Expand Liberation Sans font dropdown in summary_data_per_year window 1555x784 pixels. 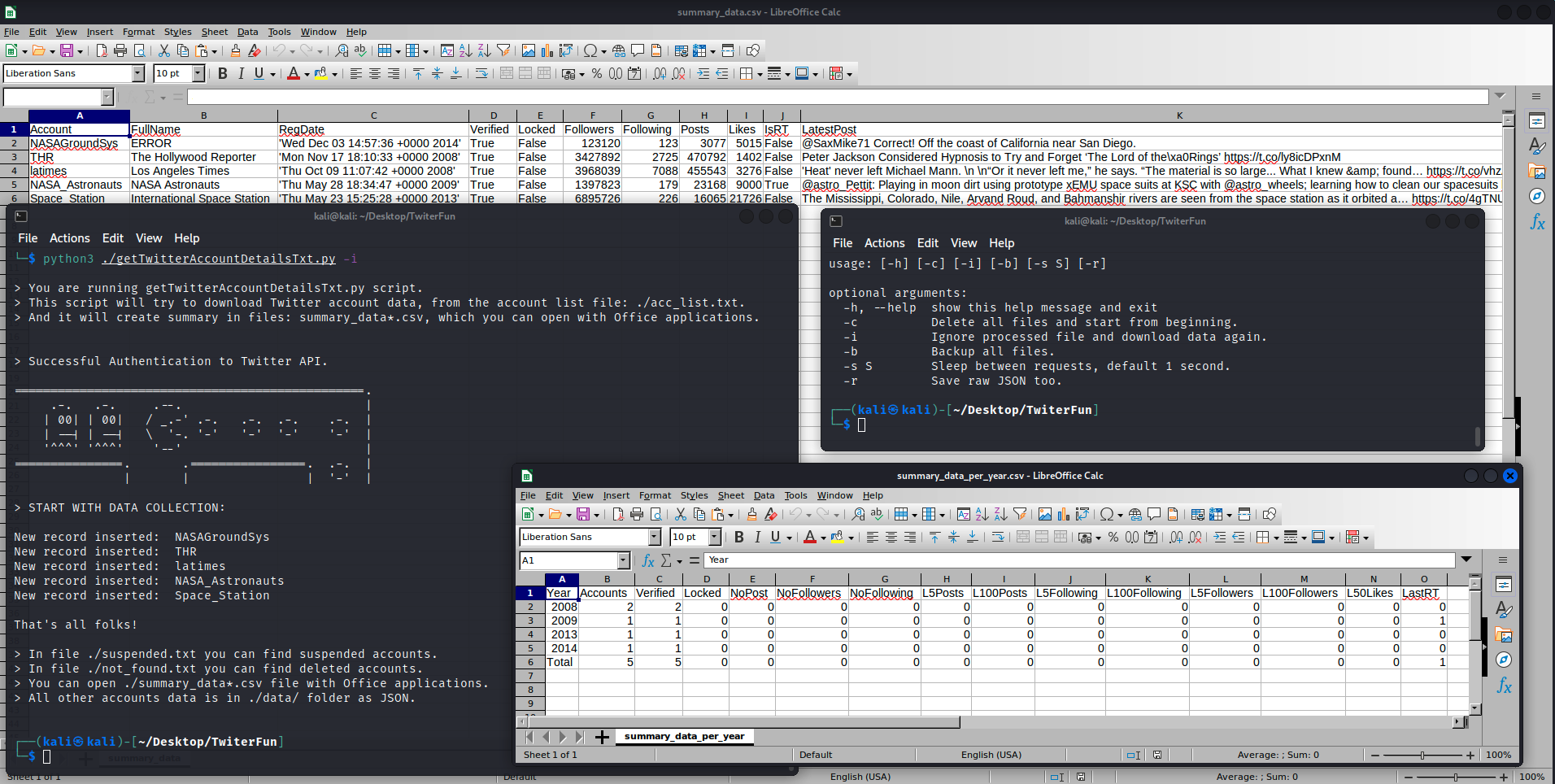click(x=654, y=537)
